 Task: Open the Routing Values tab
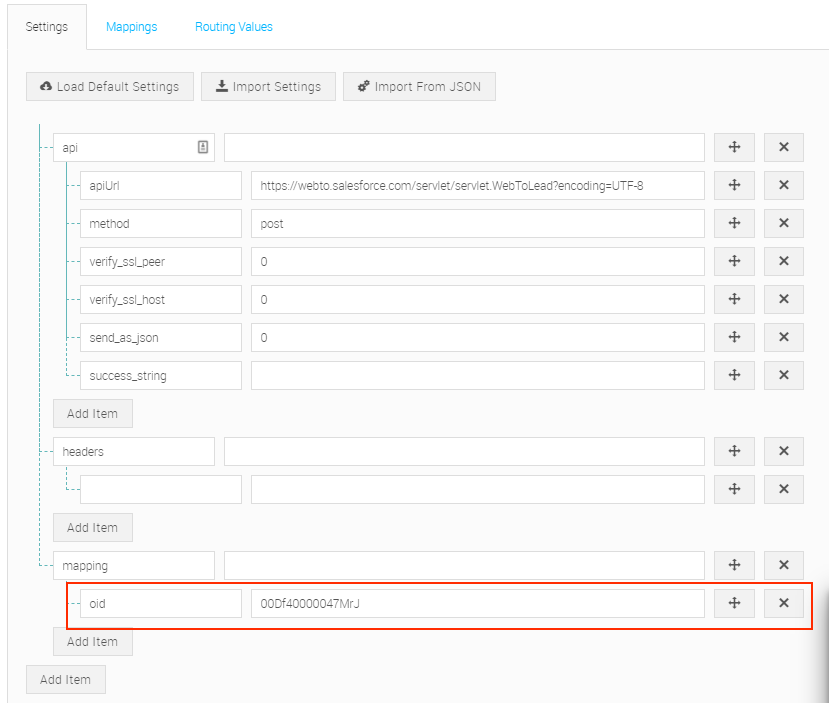click(x=233, y=26)
